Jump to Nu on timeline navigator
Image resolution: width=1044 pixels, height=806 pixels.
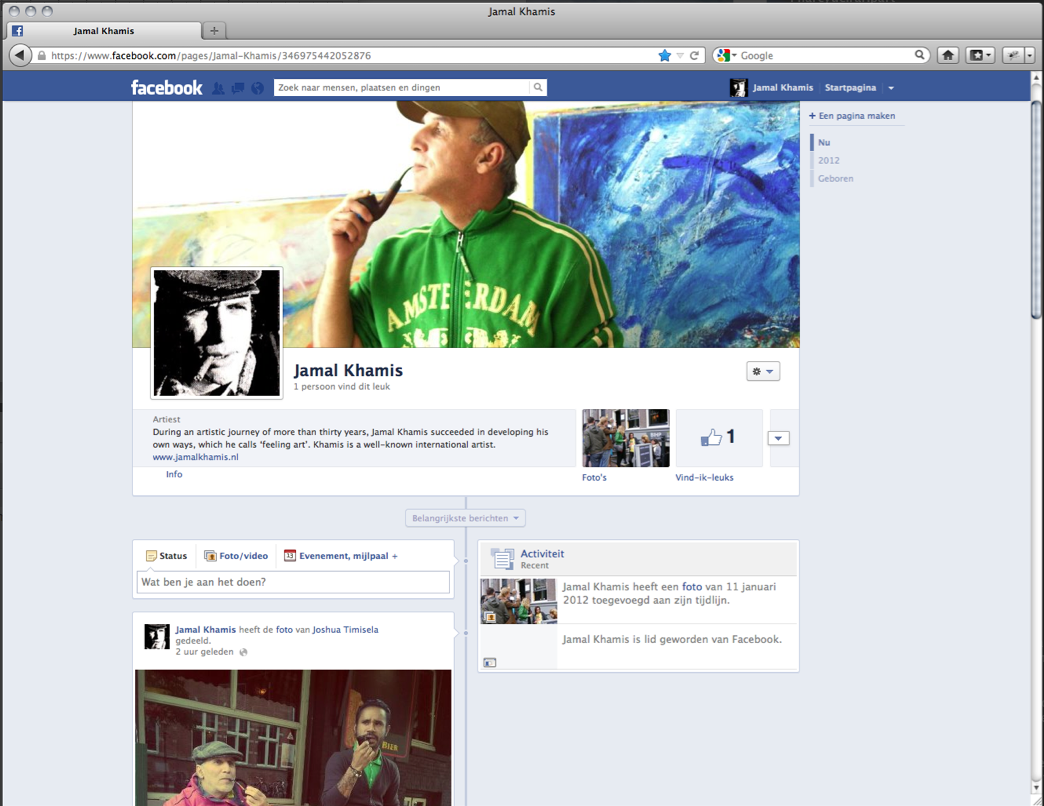coord(824,142)
